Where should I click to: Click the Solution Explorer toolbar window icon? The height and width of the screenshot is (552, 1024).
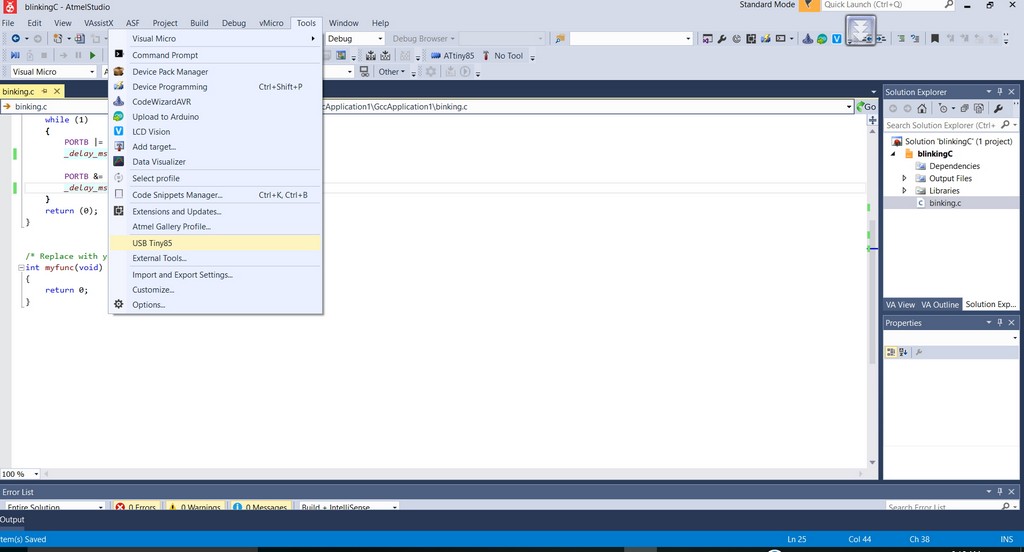pyautogui.click(x=707, y=39)
